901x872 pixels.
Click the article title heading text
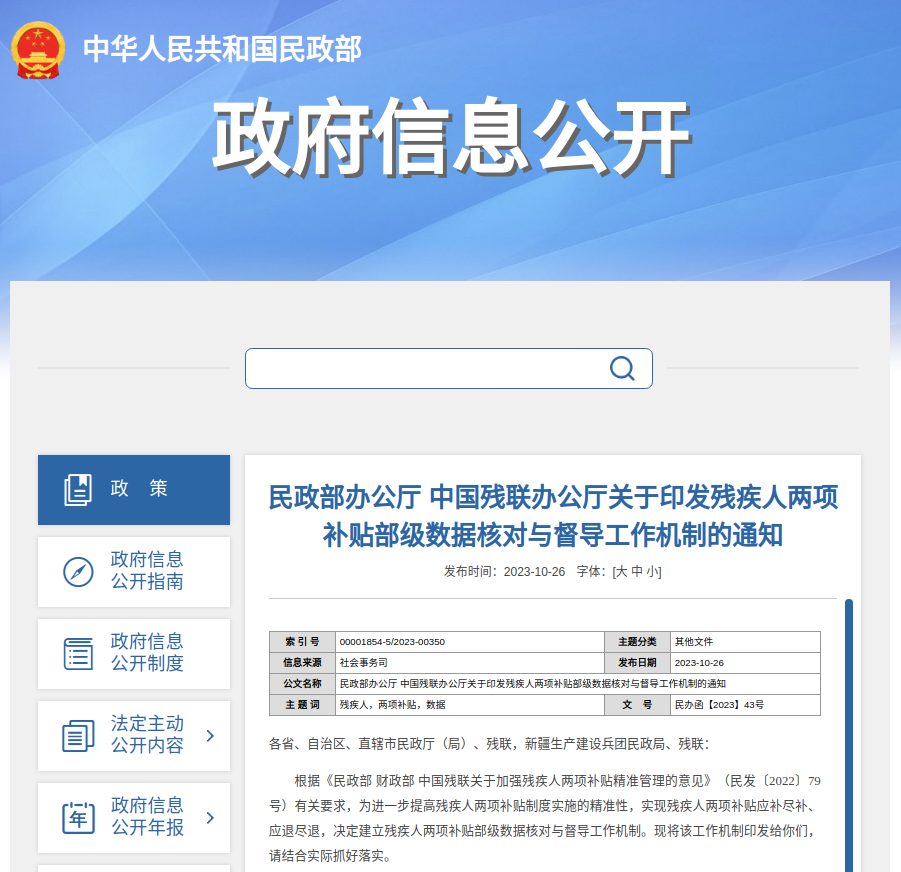coord(553,515)
